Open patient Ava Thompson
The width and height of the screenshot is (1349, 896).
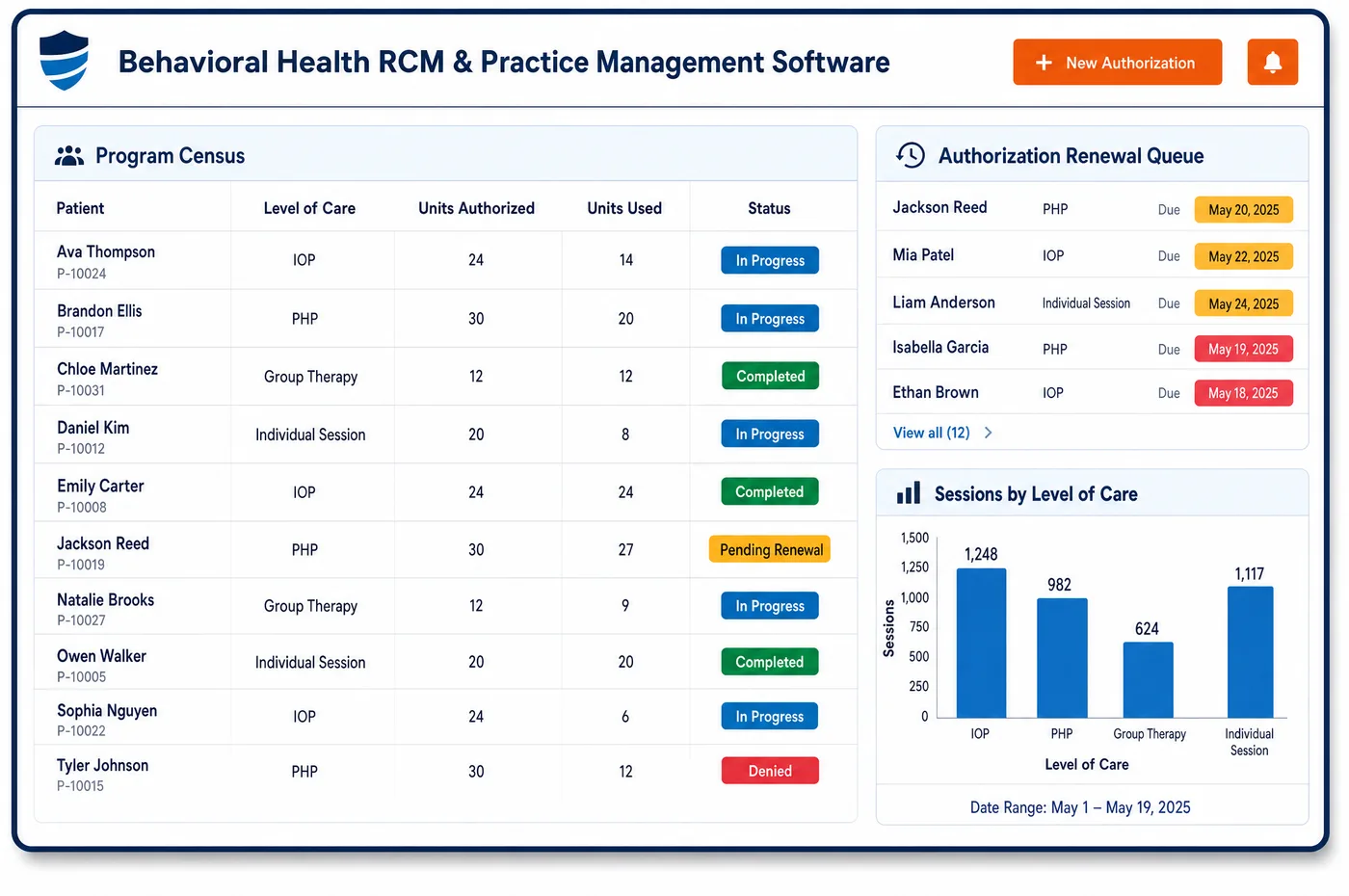(106, 251)
